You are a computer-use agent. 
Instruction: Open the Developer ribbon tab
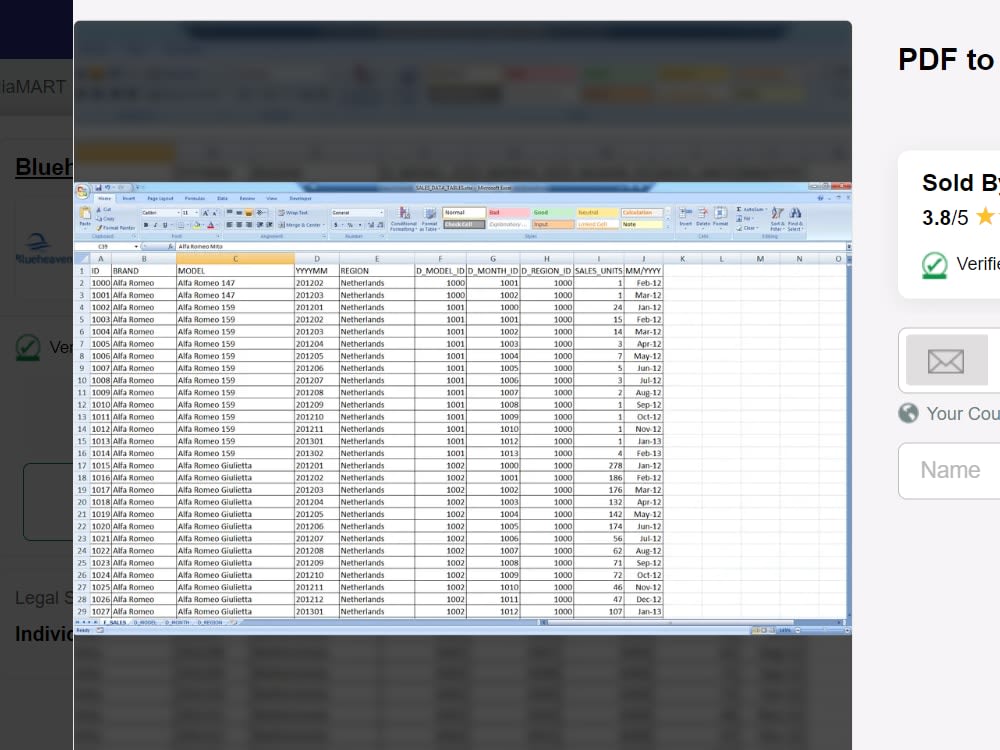[300, 198]
